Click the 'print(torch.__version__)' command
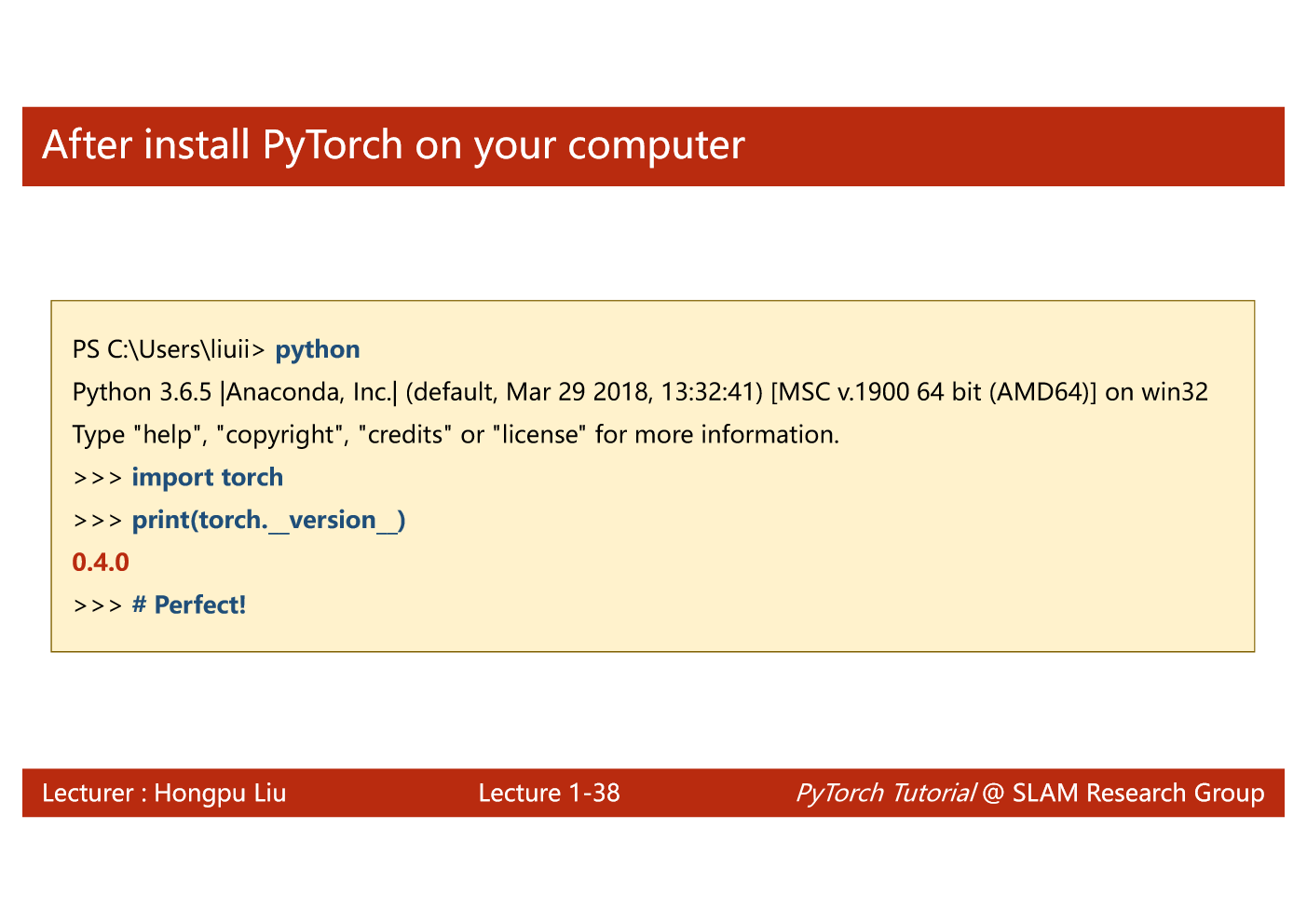This screenshot has width=1307, height=924. coord(268,520)
